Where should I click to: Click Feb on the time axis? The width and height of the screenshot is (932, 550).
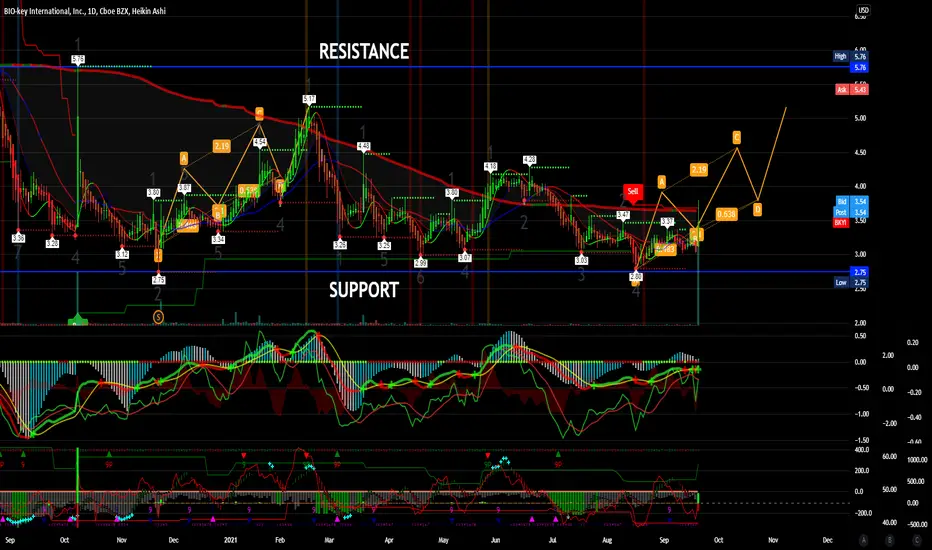[280, 540]
